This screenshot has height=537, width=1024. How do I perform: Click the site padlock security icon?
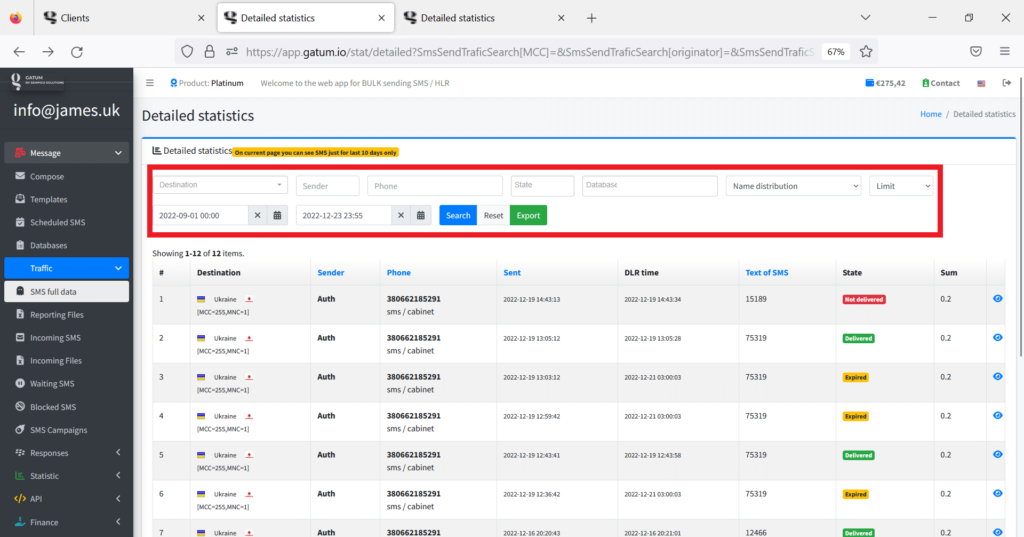click(x=209, y=52)
